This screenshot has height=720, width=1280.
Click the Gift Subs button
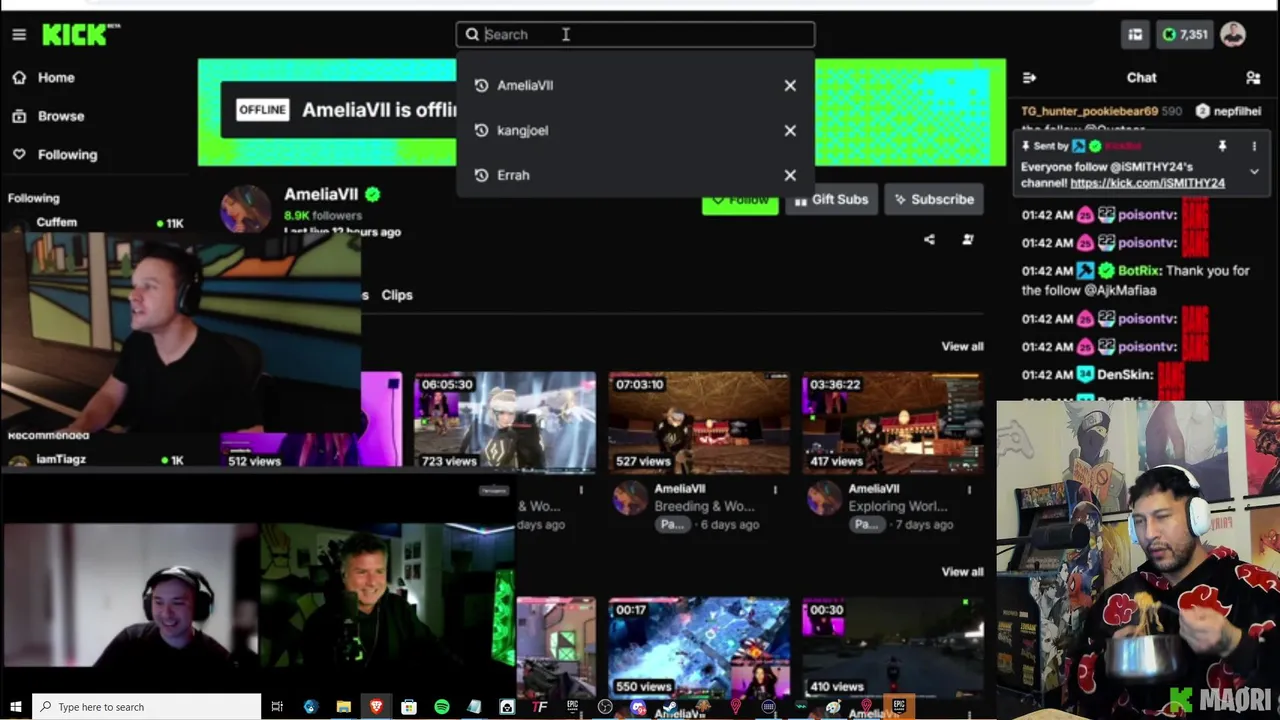click(x=831, y=200)
